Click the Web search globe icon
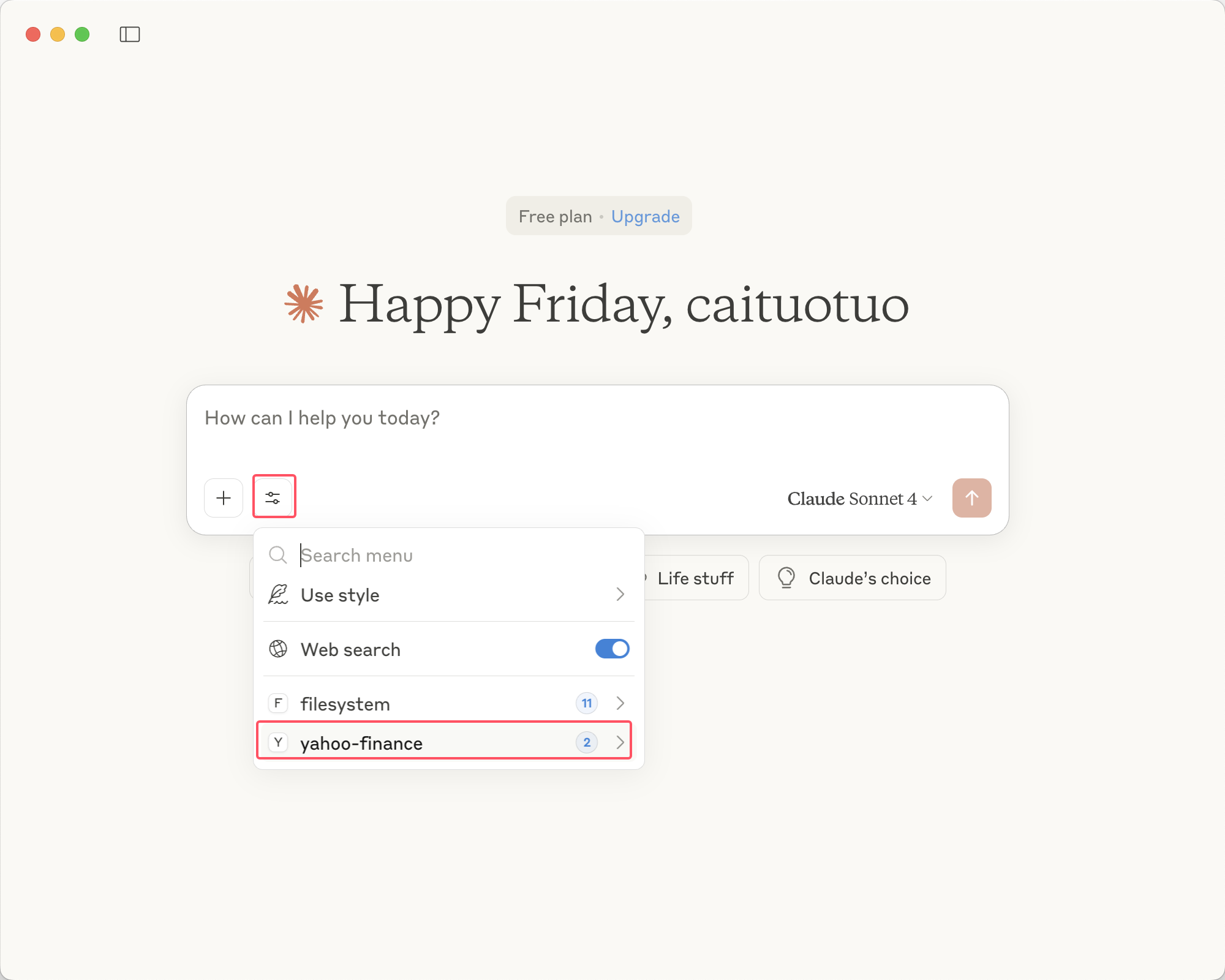Viewport: 1225px width, 980px height. pos(278,649)
